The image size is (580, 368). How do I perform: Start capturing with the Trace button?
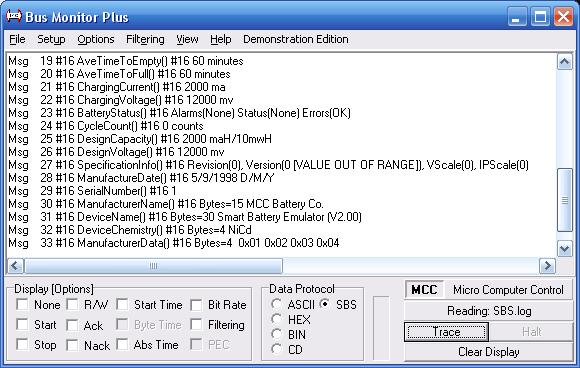pyautogui.click(x=446, y=332)
